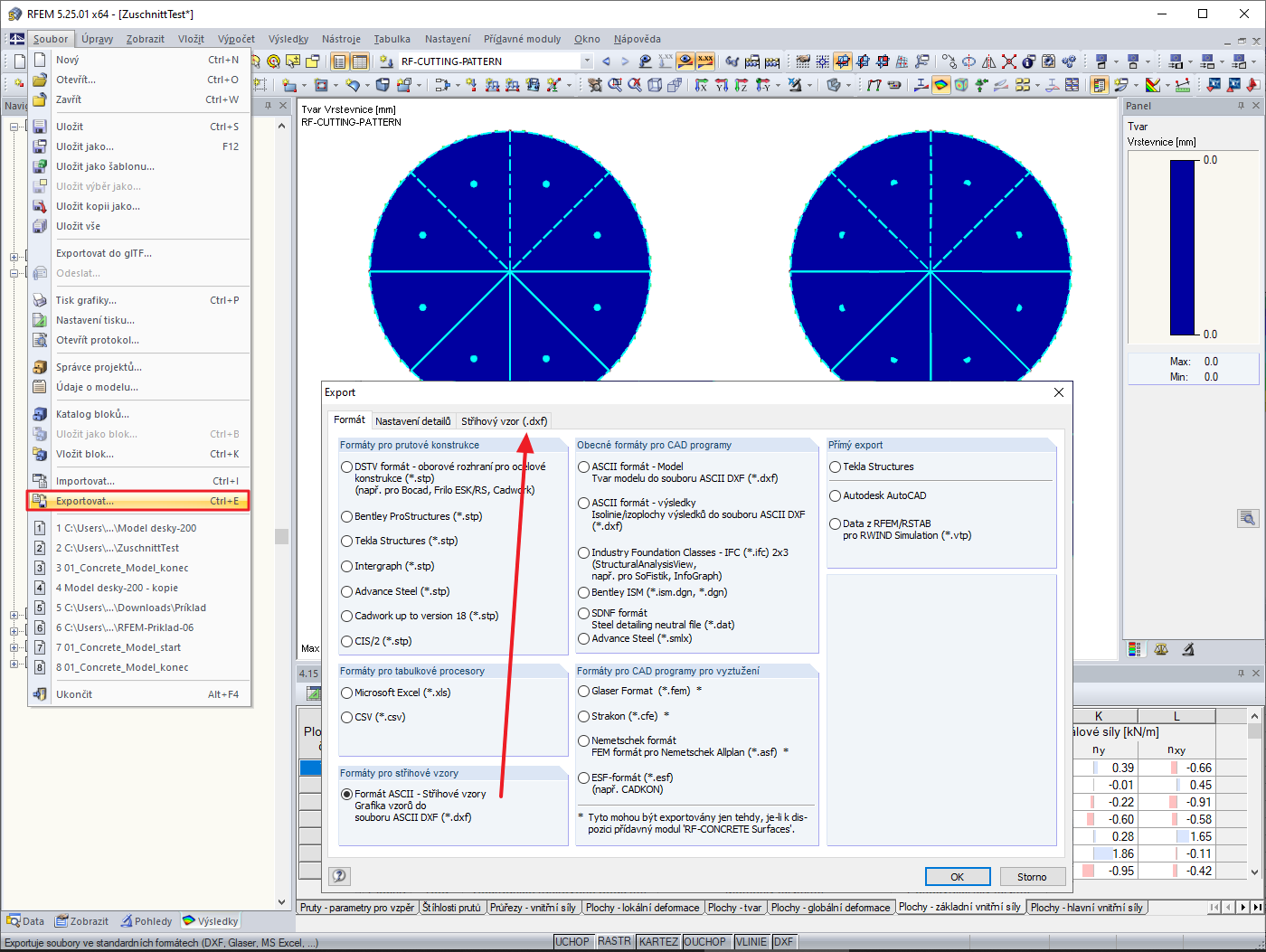The height and width of the screenshot is (952, 1266).
Task: Enable the Microsoft Excel (*.xls) export format
Action: [x=345, y=692]
